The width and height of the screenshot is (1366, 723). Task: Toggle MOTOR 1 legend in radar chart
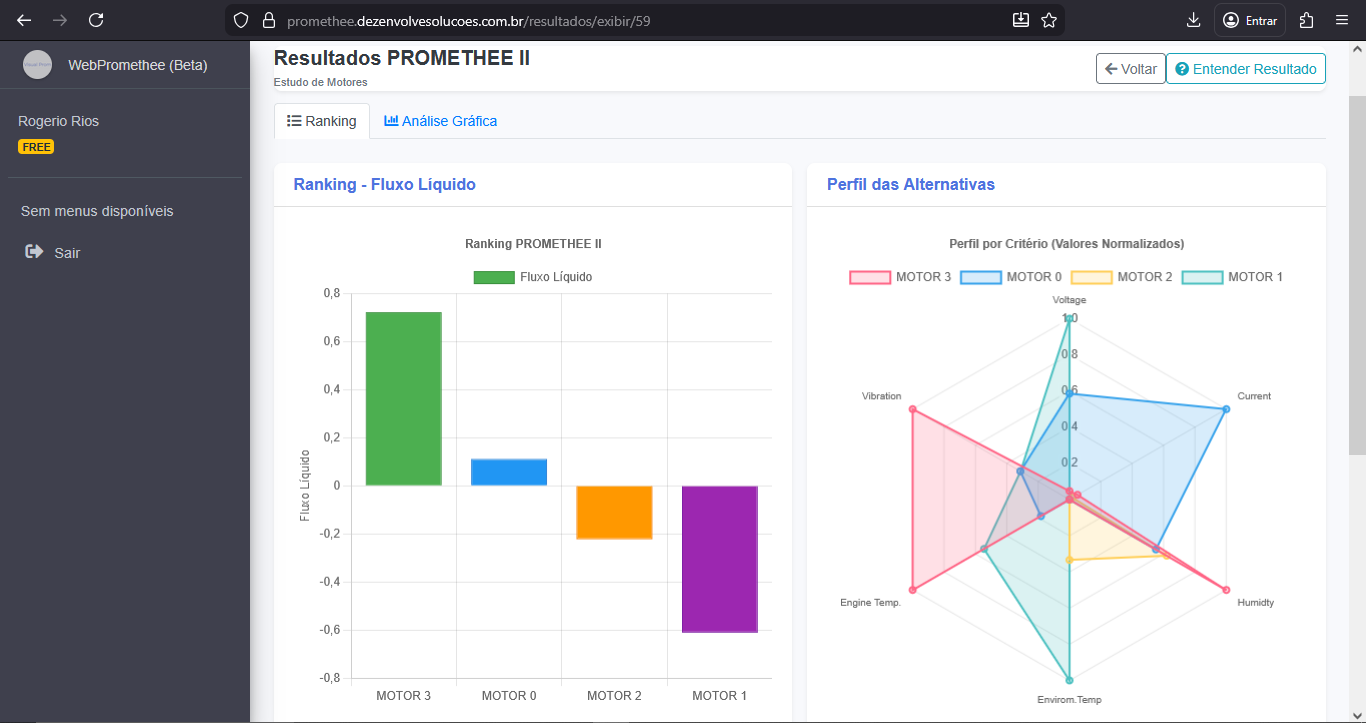[1232, 277]
